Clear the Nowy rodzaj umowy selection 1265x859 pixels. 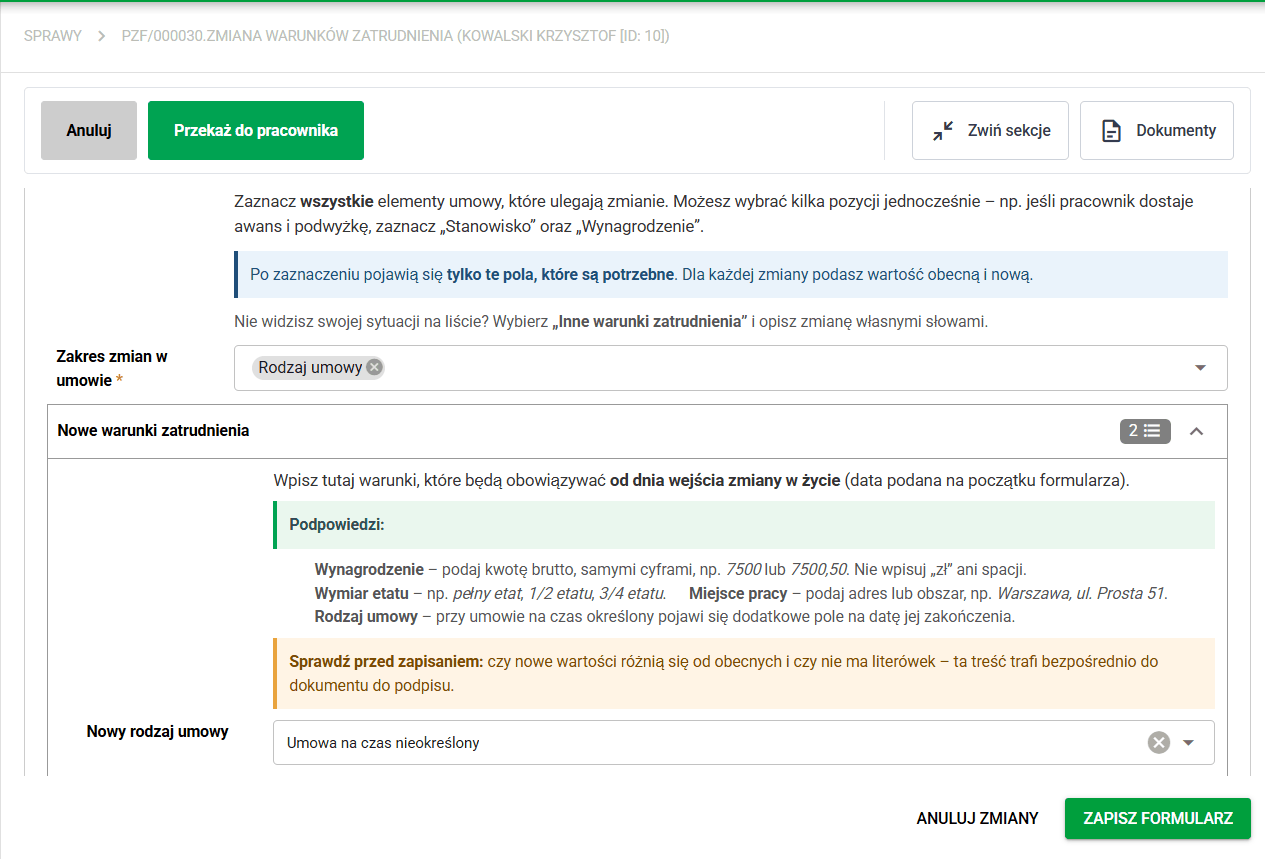(1158, 742)
